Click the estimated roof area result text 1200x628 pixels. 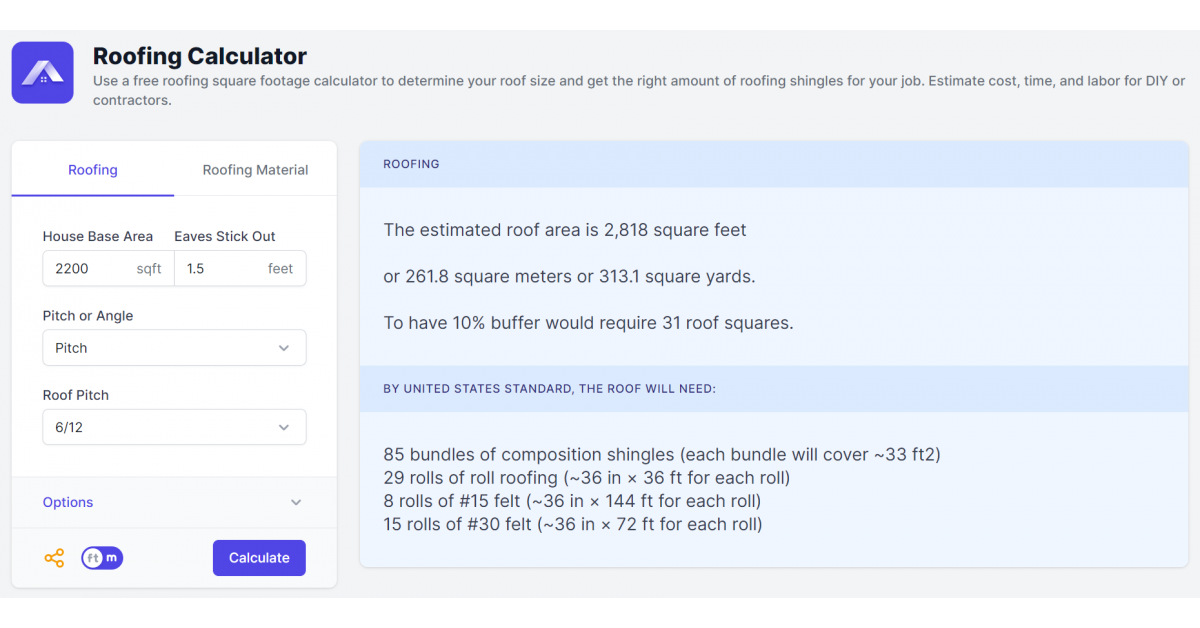point(565,230)
